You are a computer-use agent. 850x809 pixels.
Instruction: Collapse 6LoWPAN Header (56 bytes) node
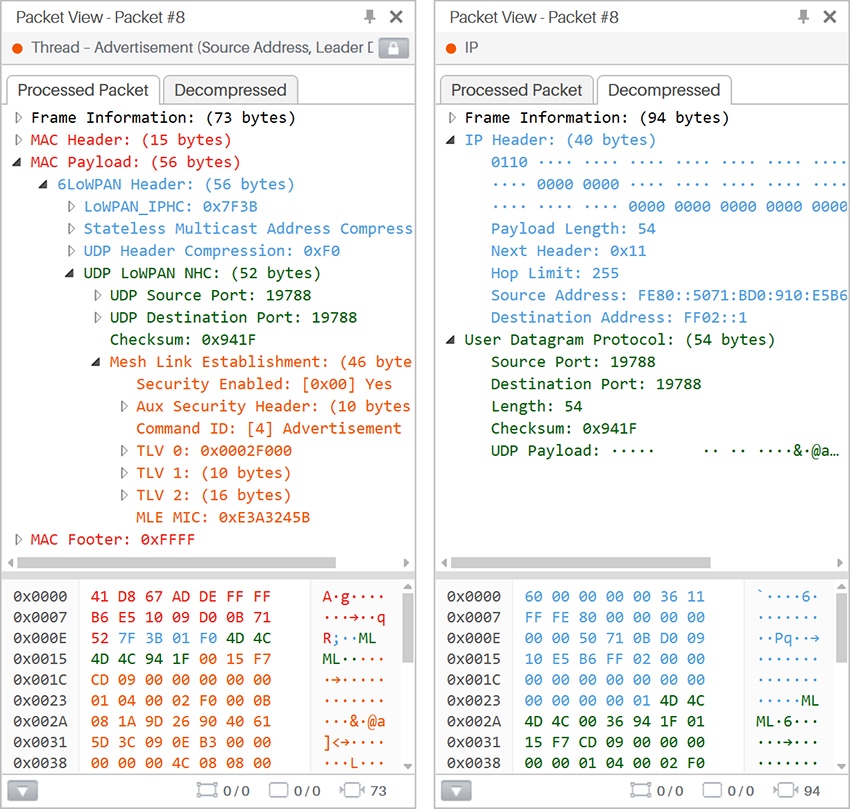pyautogui.click(x=43, y=184)
